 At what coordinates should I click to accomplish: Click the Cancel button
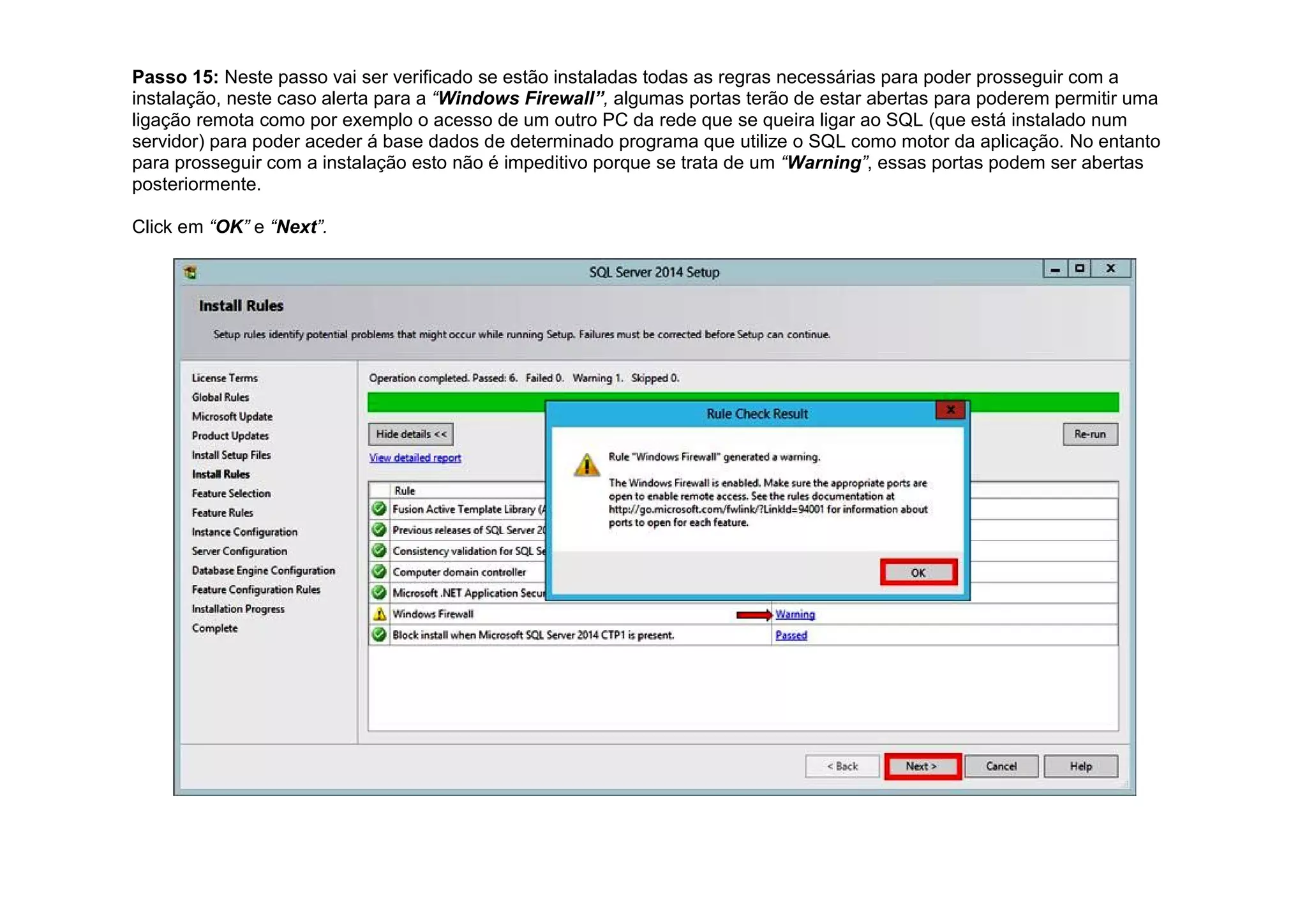(x=1001, y=766)
